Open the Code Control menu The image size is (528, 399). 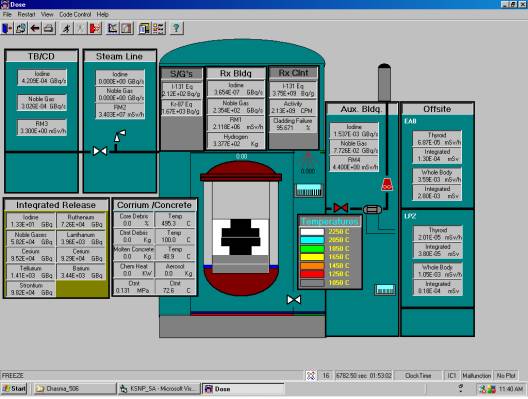coord(75,14)
